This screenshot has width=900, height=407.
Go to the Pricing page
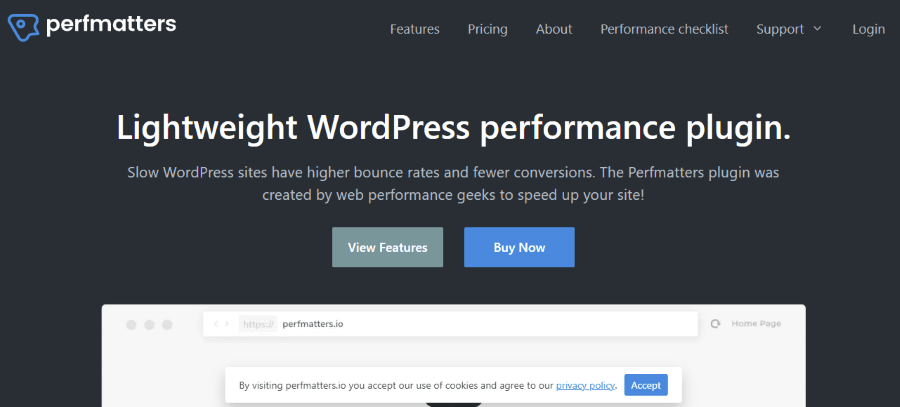click(x=487, y=29)
